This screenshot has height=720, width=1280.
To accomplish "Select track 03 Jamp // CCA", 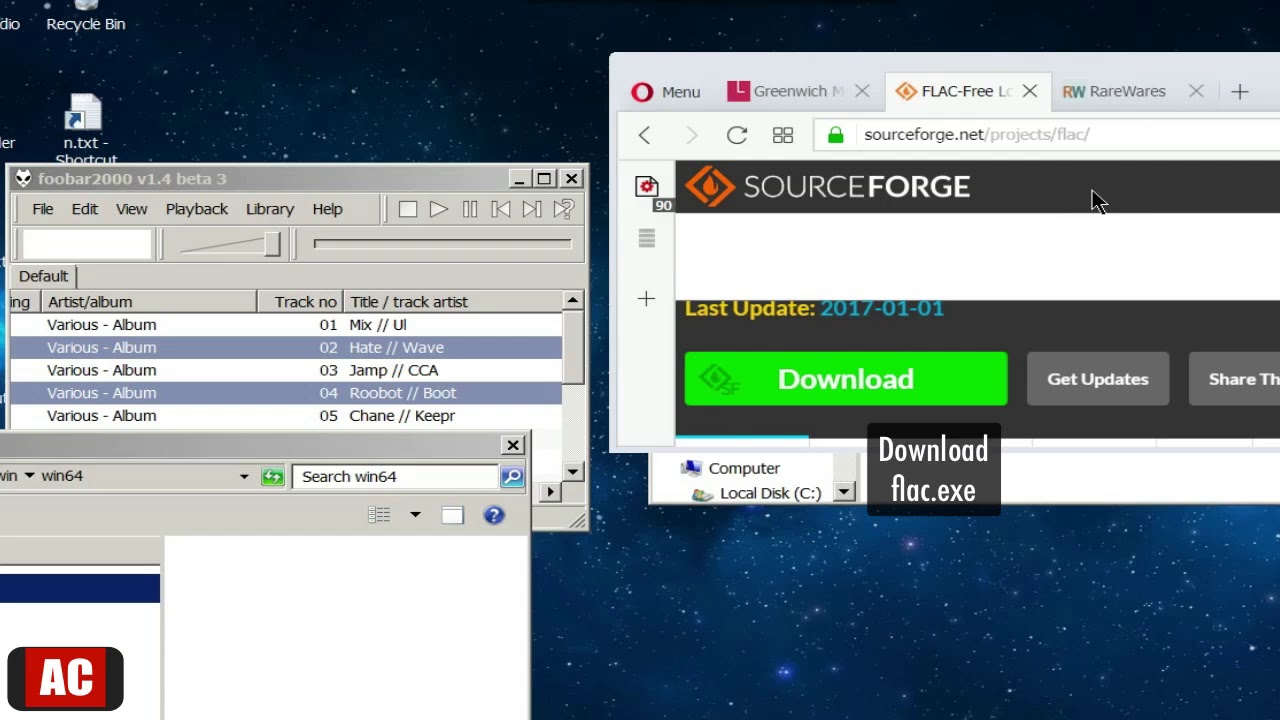I will click(286, 371).
